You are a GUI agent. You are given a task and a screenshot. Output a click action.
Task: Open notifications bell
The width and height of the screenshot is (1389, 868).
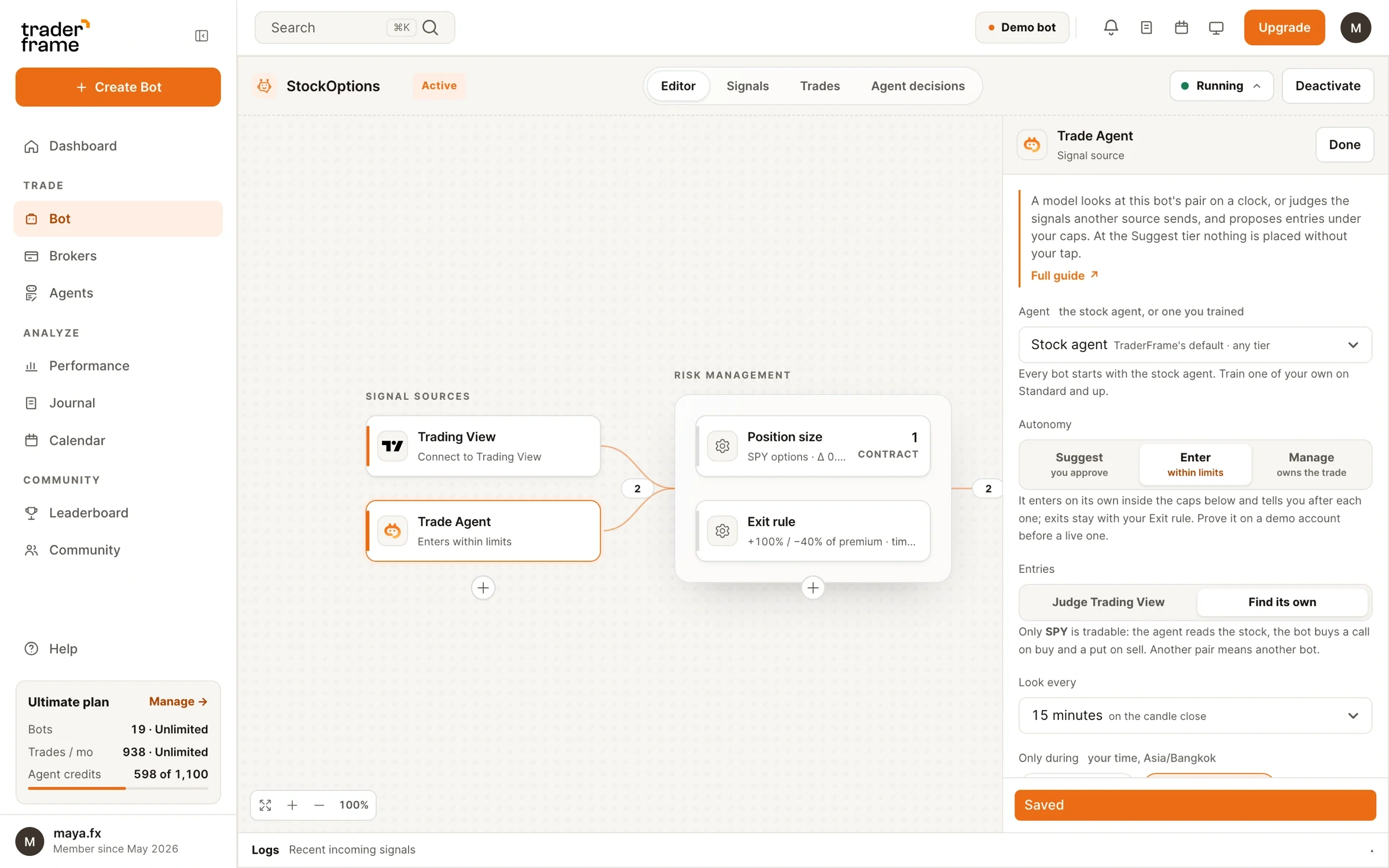coord(1111,27)
